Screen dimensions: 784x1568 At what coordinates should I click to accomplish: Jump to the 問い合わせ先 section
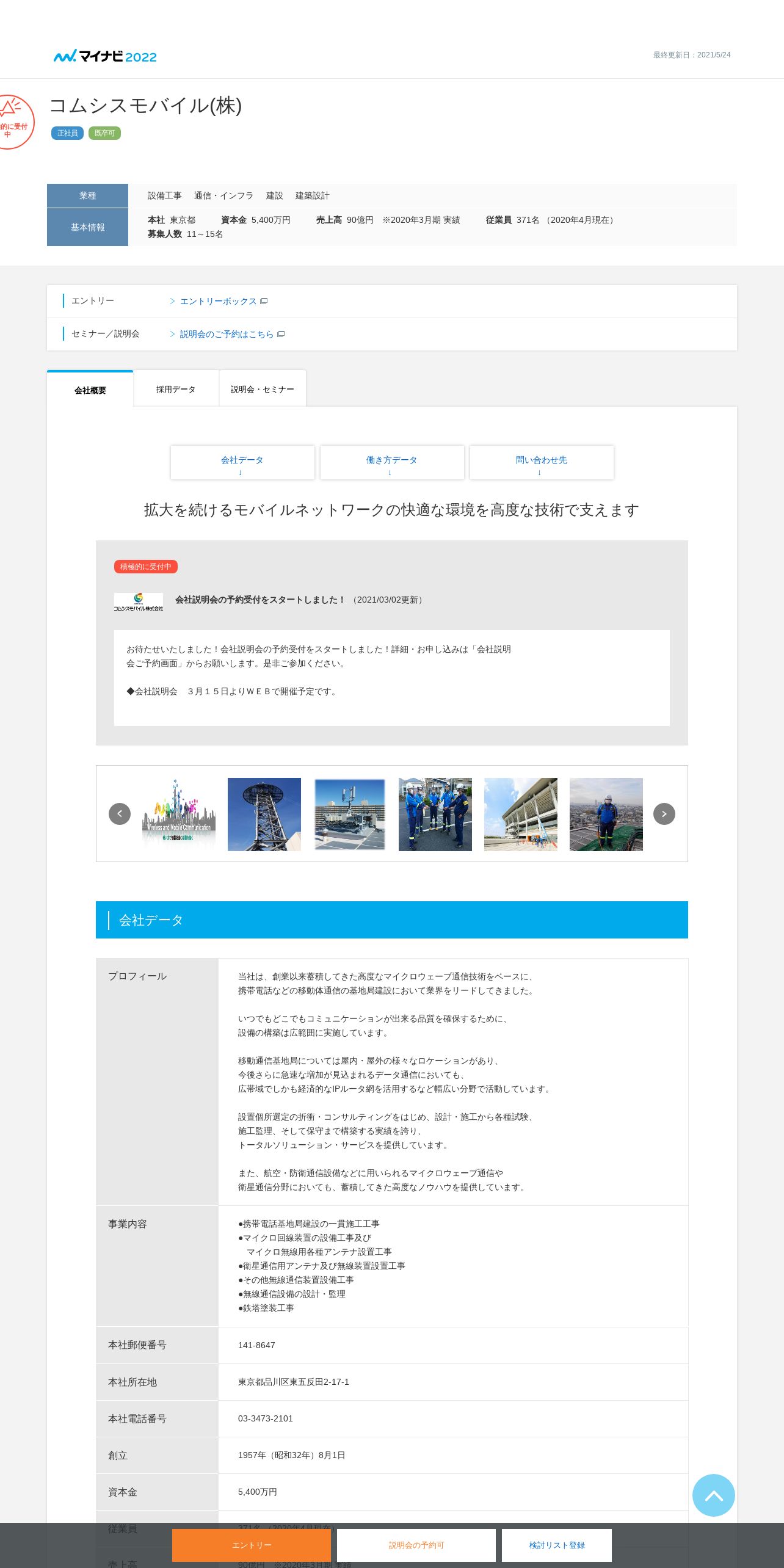542,462
